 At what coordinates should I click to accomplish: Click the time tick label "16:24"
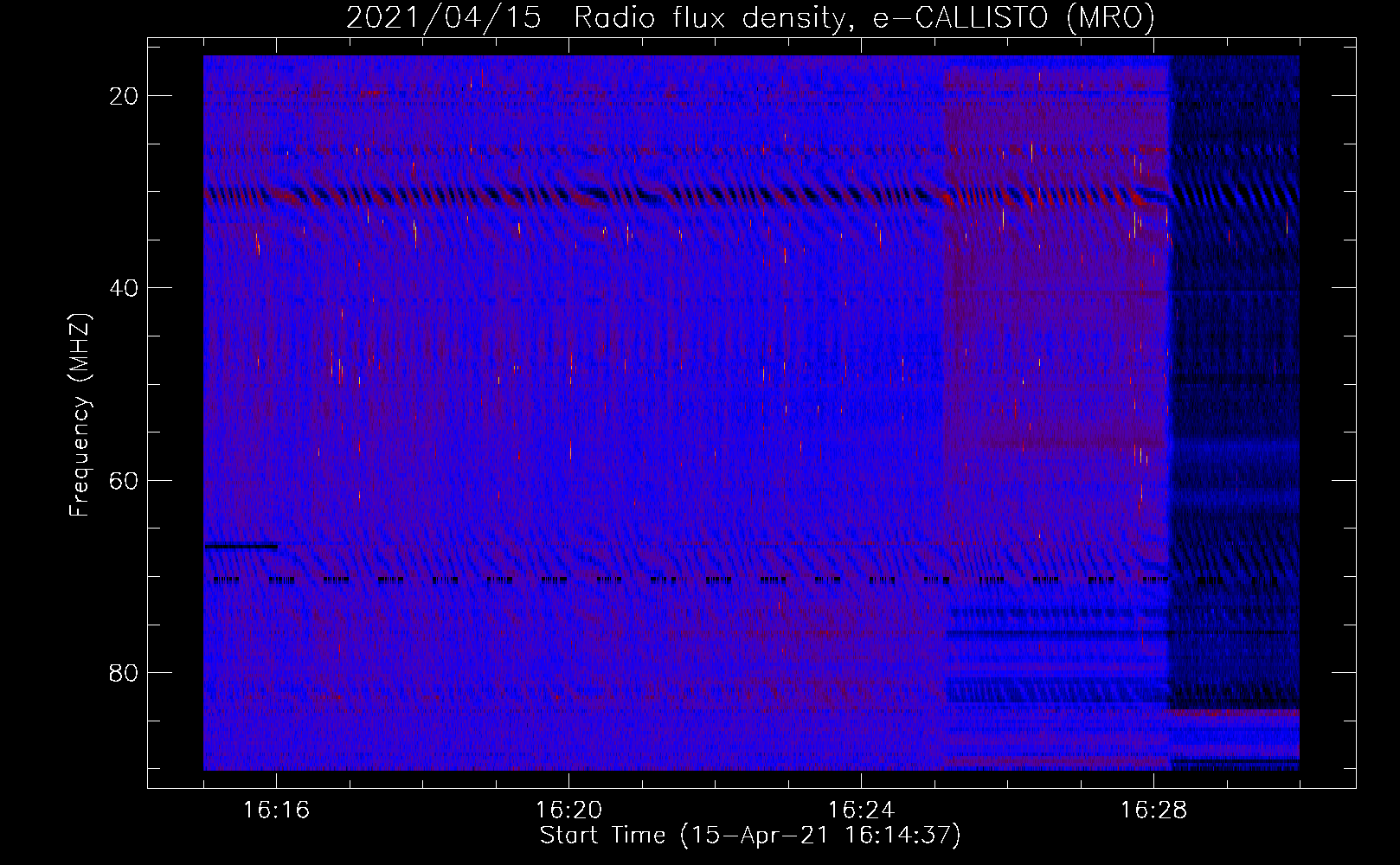[861, 810]
